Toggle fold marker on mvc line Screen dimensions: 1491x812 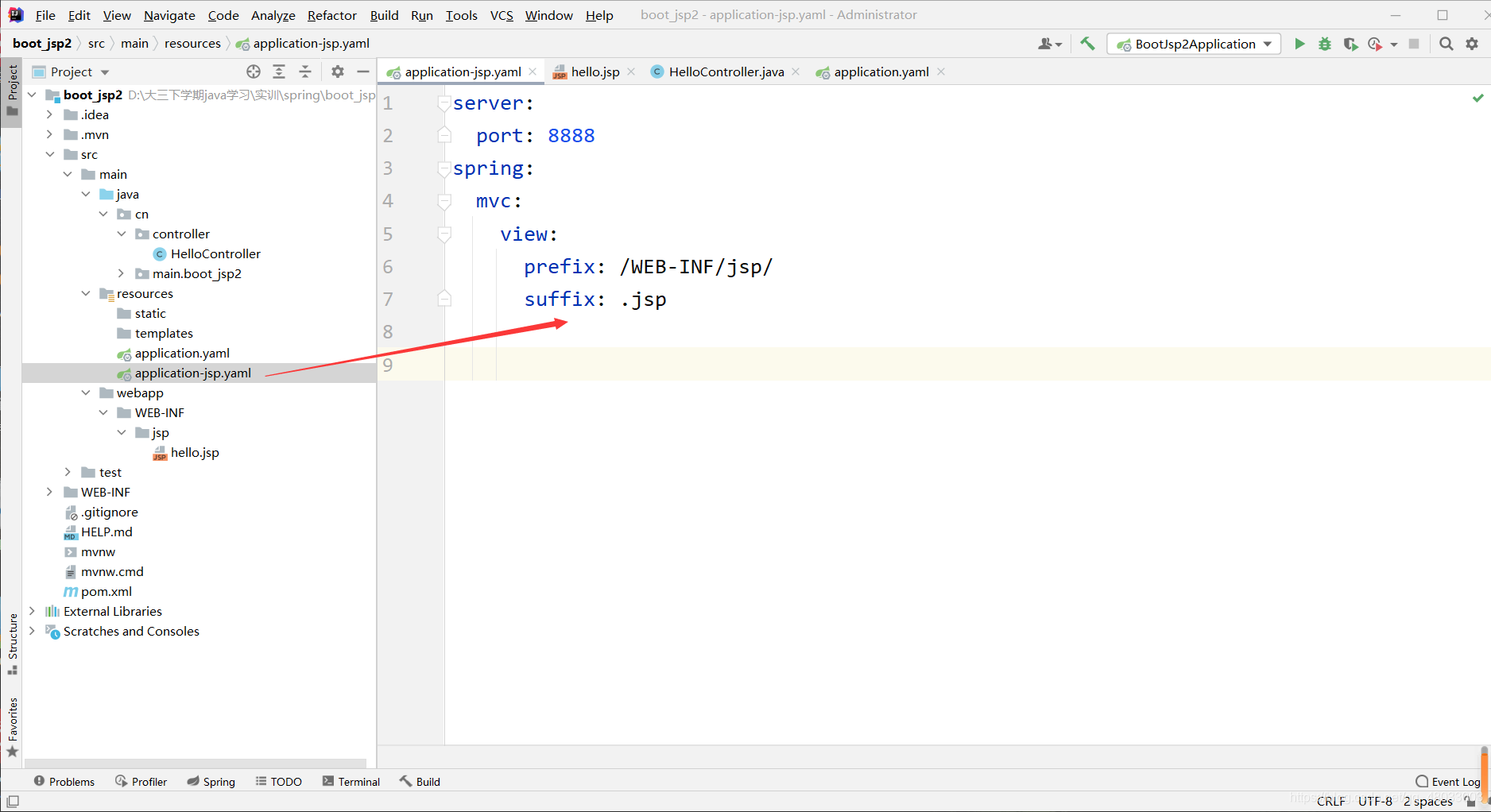[x=444, y=201]
